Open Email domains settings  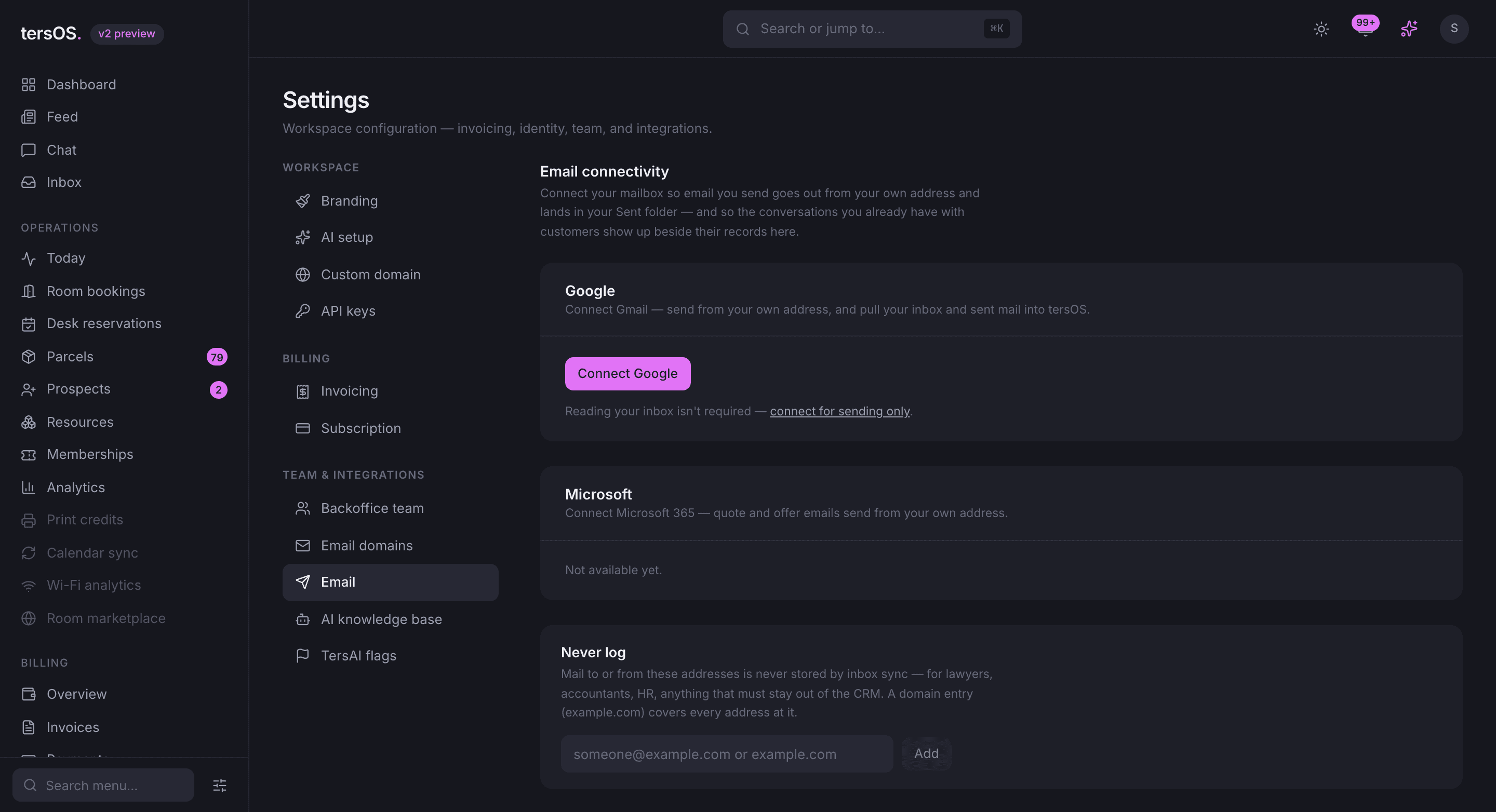tap(390, 546)
